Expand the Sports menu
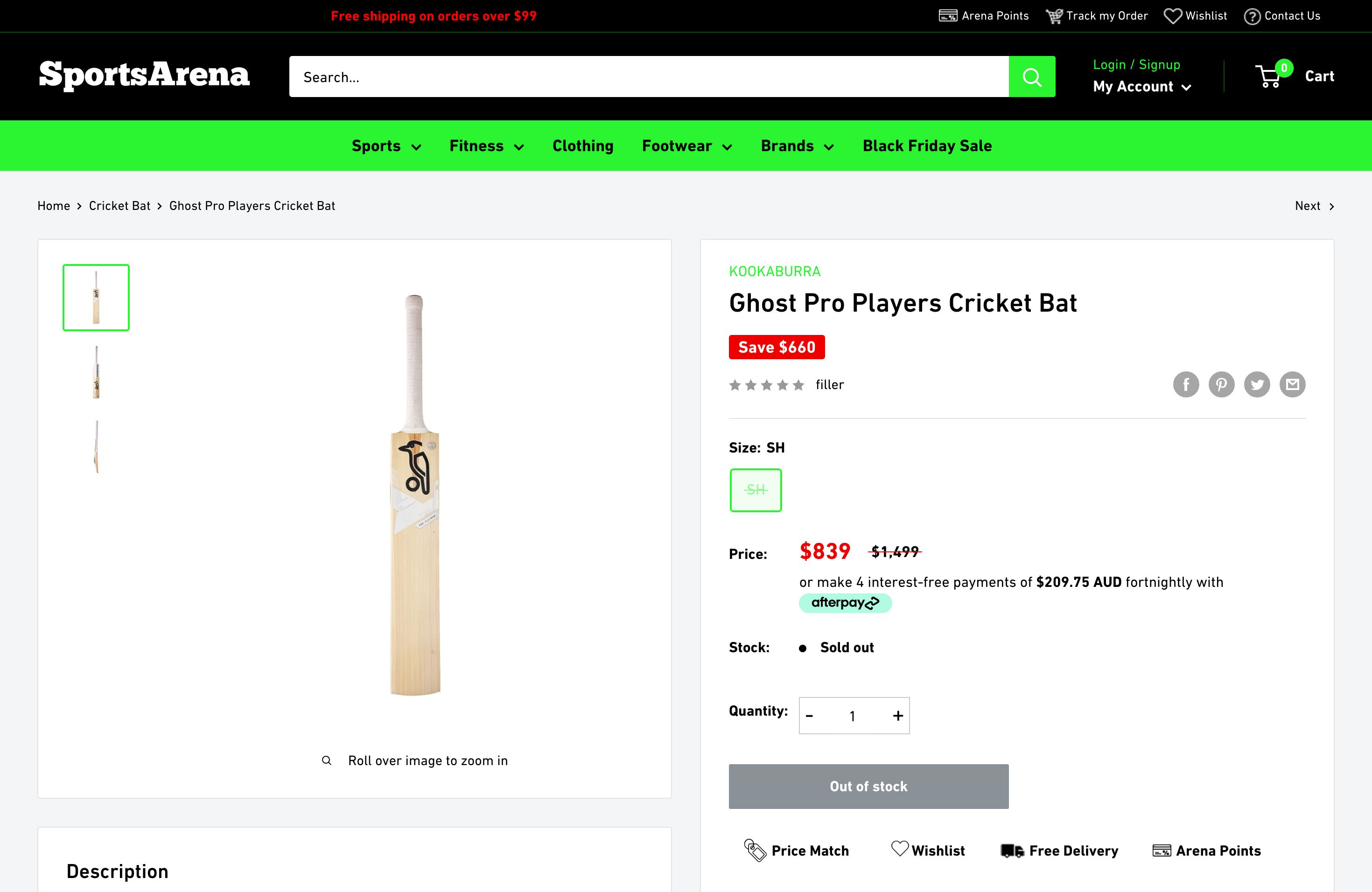The width and height of the screenshot is (1372, 892). [x=385, y=146]
